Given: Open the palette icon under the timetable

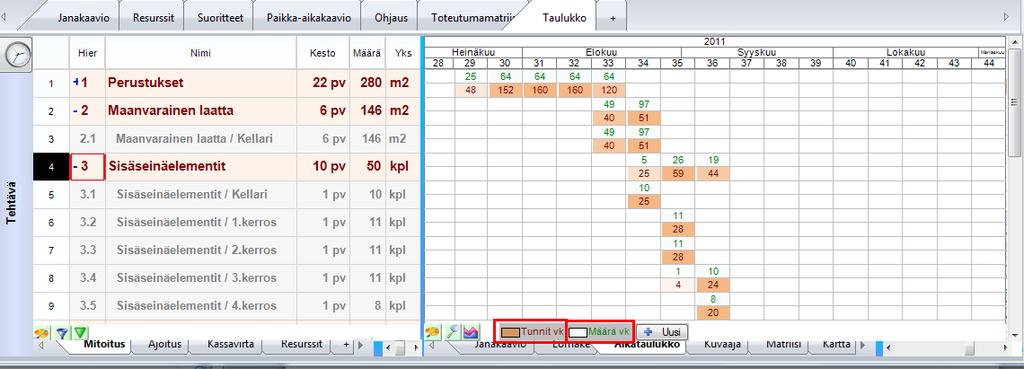Looking at the screenshot, I should 432,332.
